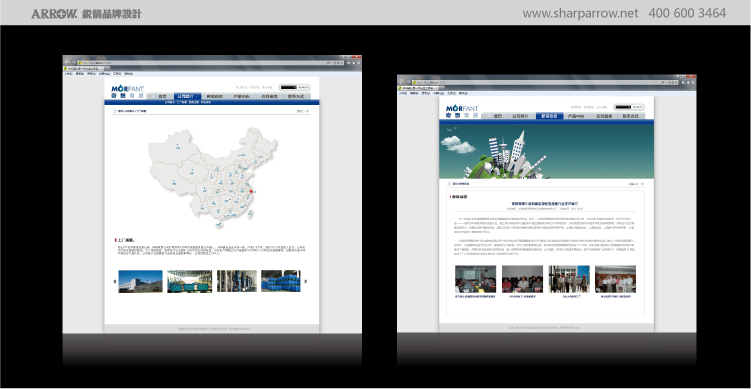Go back in the browser showing the China map
The image size is (751, 389).
[68, 62]
